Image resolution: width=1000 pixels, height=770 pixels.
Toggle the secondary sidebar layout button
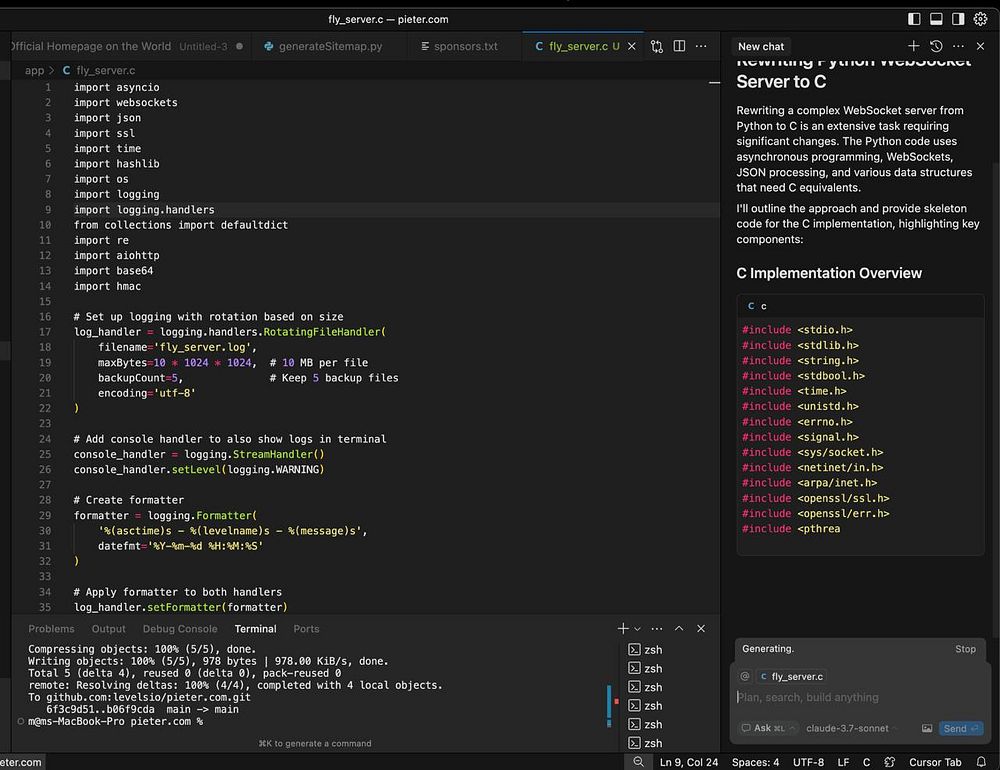click(958, 19)
